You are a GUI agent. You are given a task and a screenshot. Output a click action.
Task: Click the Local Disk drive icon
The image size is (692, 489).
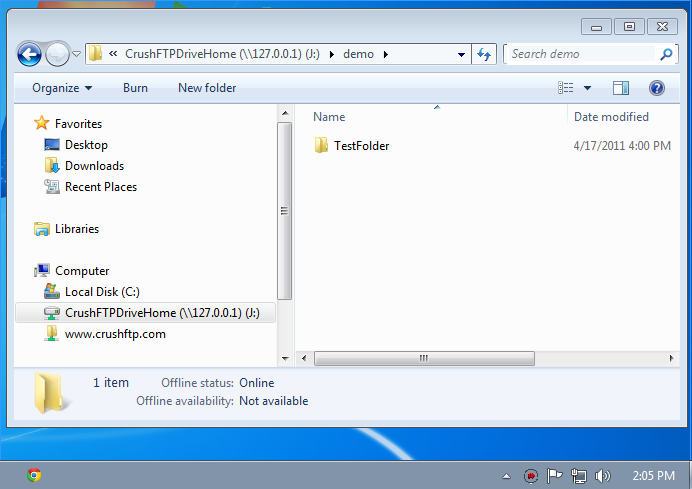52,291
